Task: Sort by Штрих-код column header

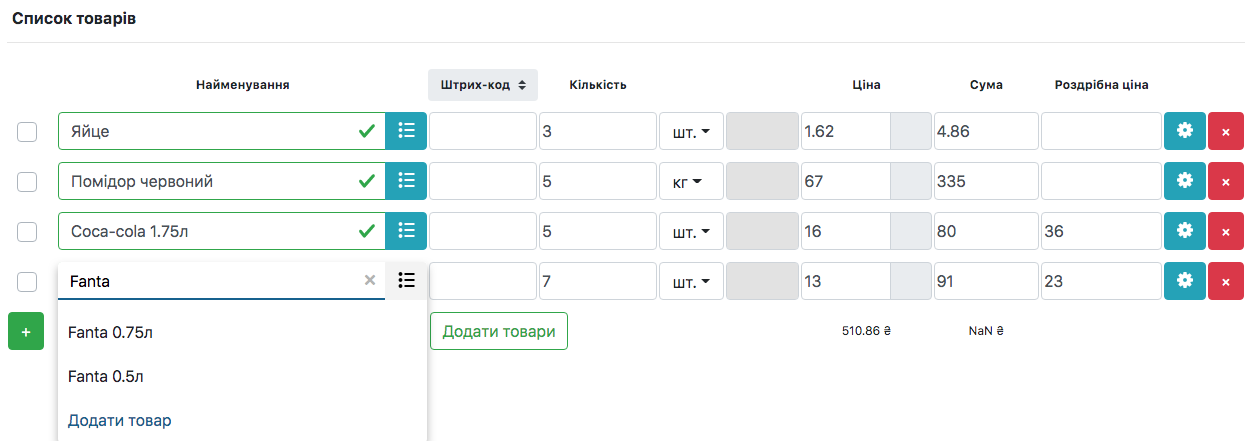Action: (x=482, y=85)
